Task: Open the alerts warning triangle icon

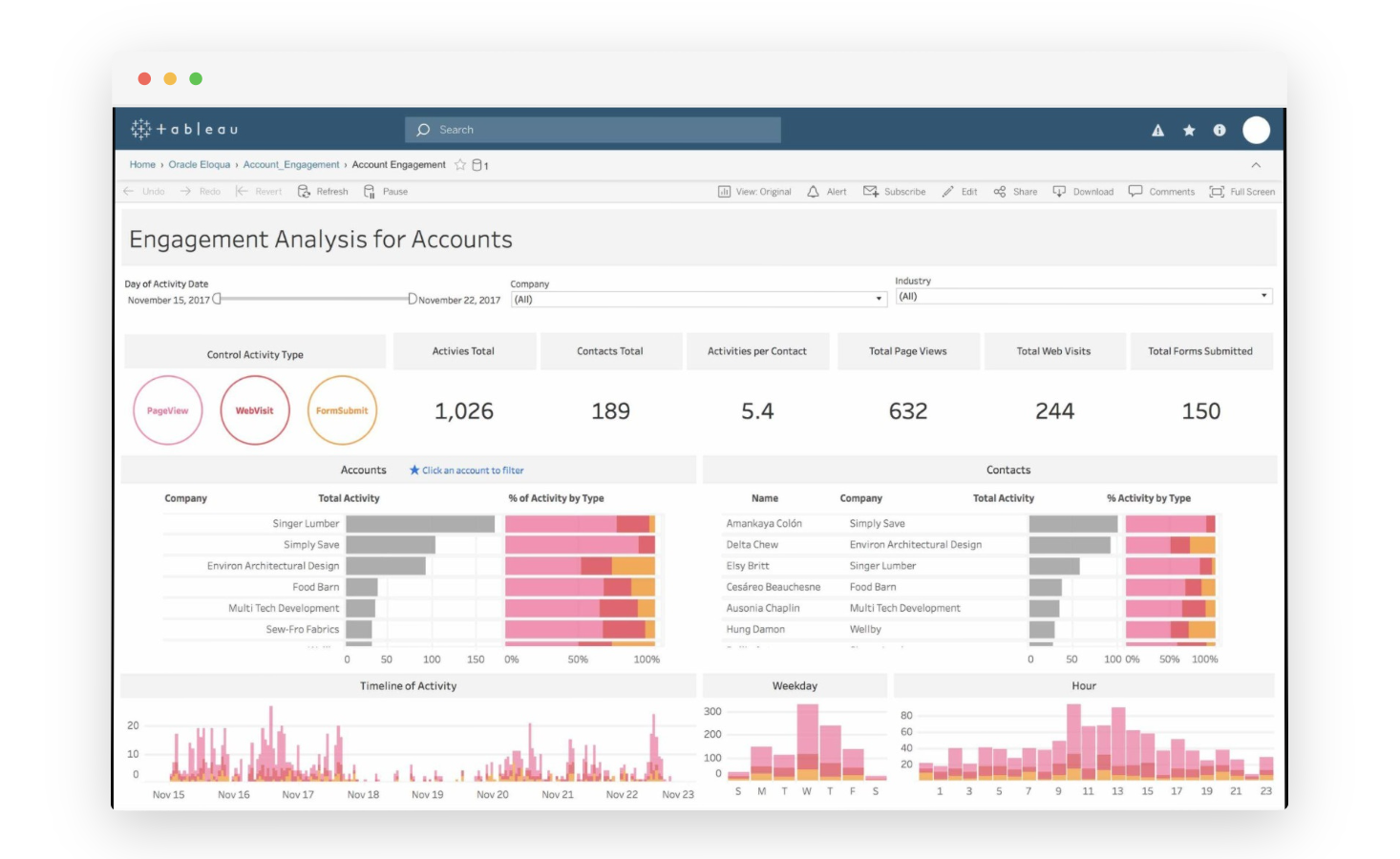Action: click(x=1157, y=131)
